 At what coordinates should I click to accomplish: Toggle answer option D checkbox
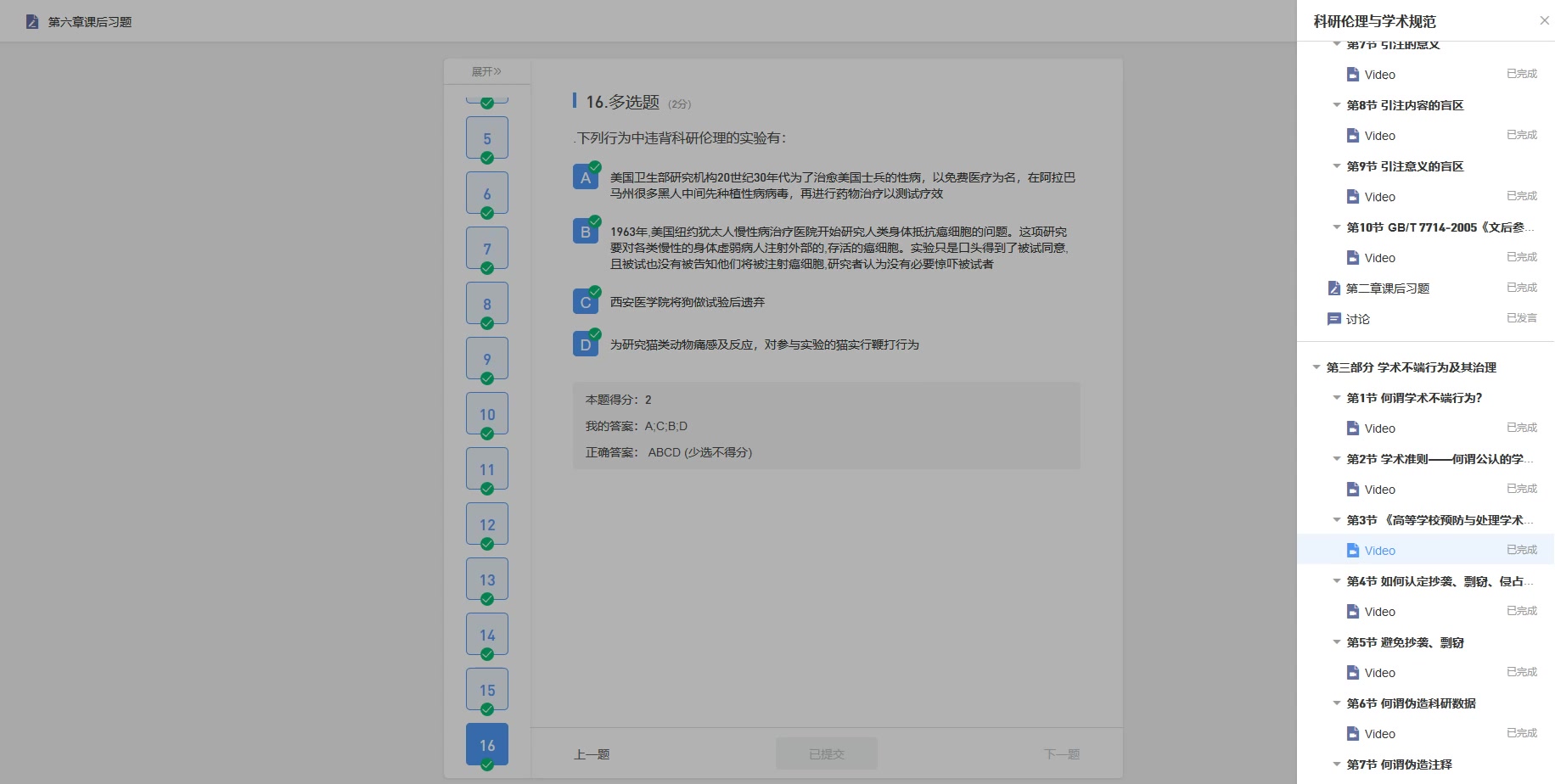[x=586, y=344]
